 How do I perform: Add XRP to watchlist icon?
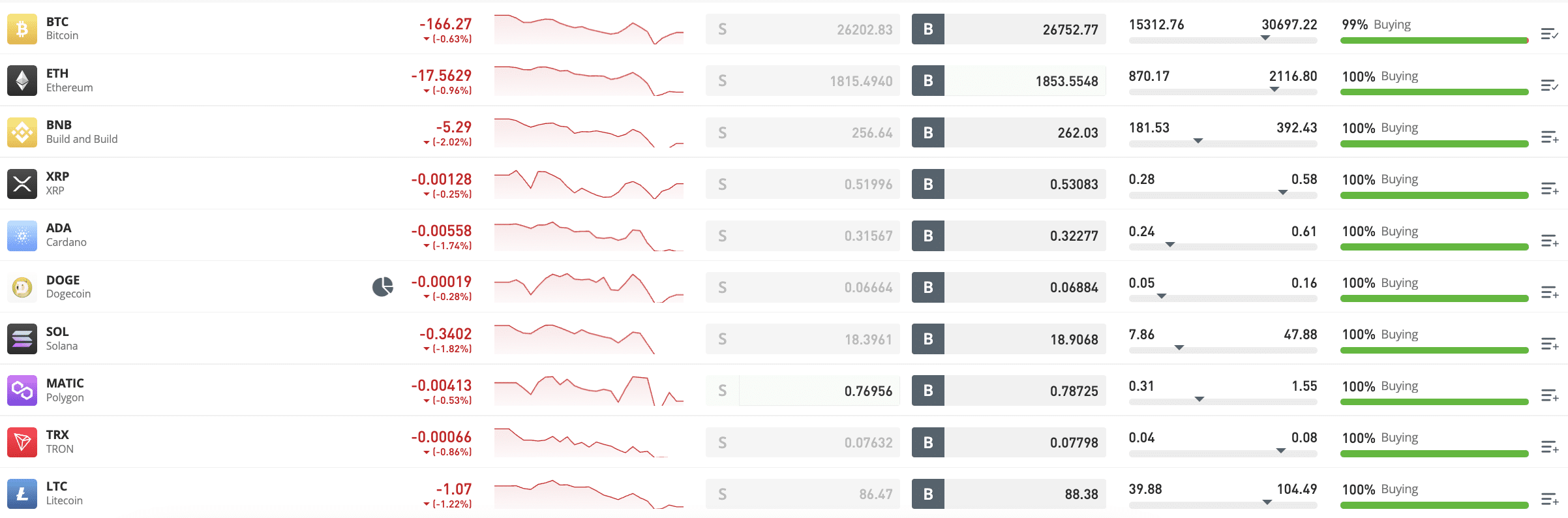1550,189
